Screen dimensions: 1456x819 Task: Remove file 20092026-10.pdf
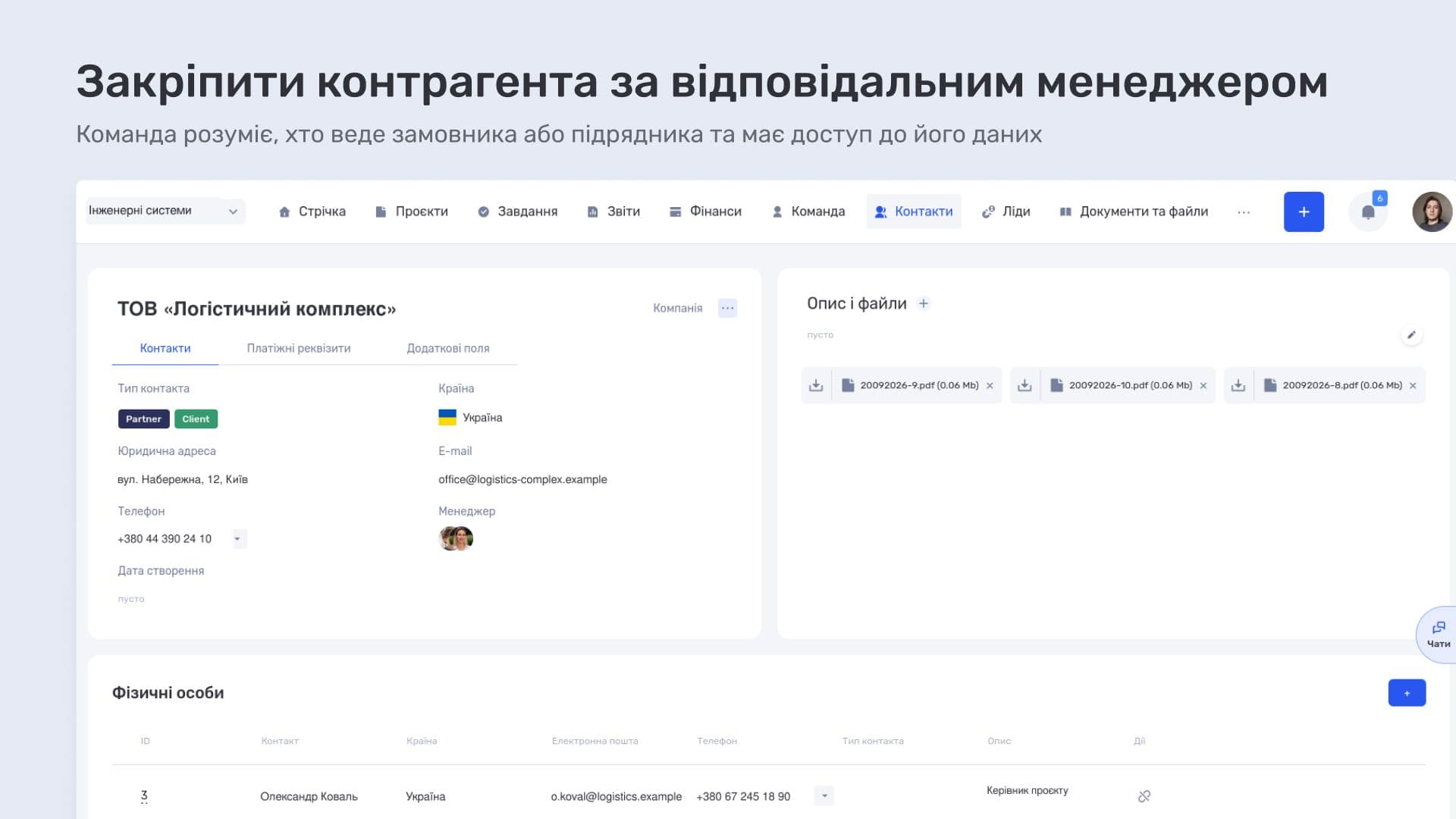coord(1203,385)
